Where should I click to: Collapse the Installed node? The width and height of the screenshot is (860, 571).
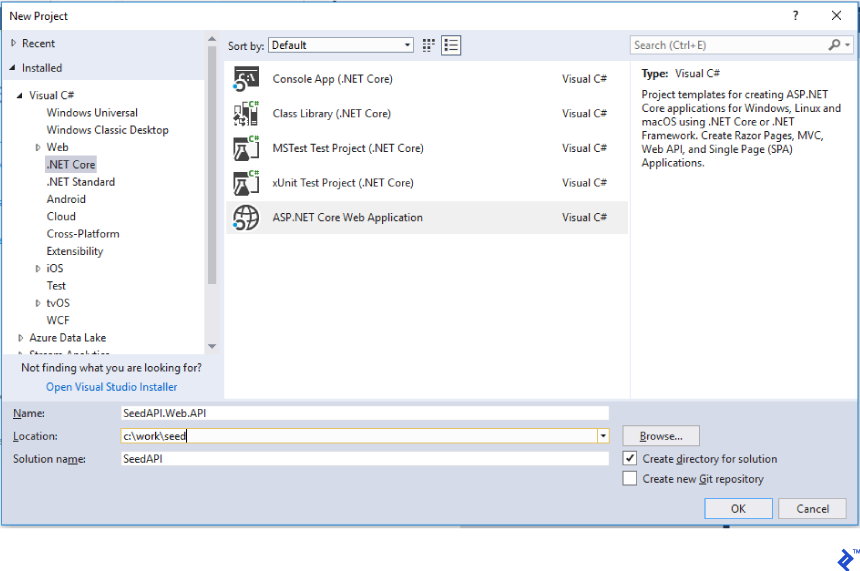[13, 67]
